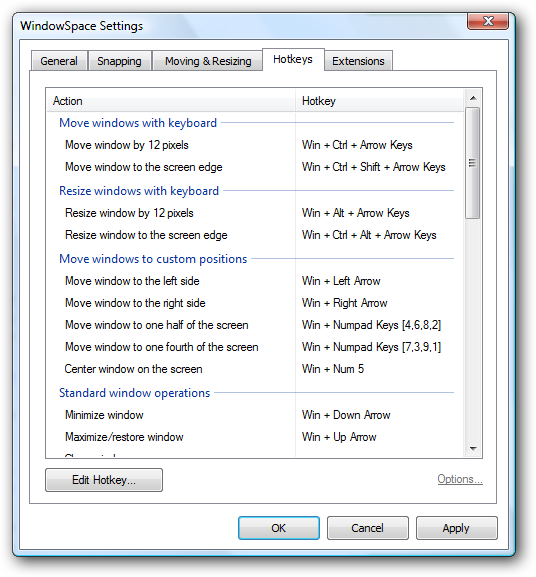Image resolution: width=536 pixels, height=577 pixels.
Task: Click 'Win + Numpad Keys [7,3,9,1]' value
Action: point(371,347)
